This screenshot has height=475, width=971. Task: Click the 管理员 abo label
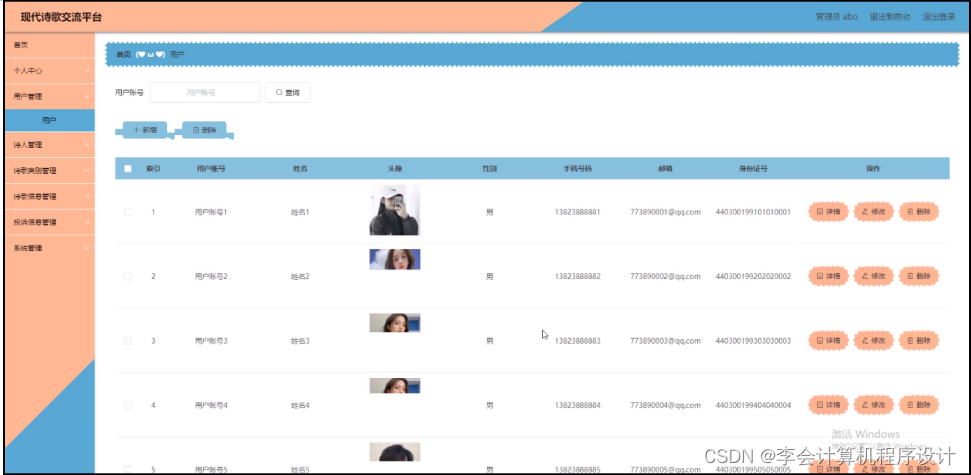837,17
